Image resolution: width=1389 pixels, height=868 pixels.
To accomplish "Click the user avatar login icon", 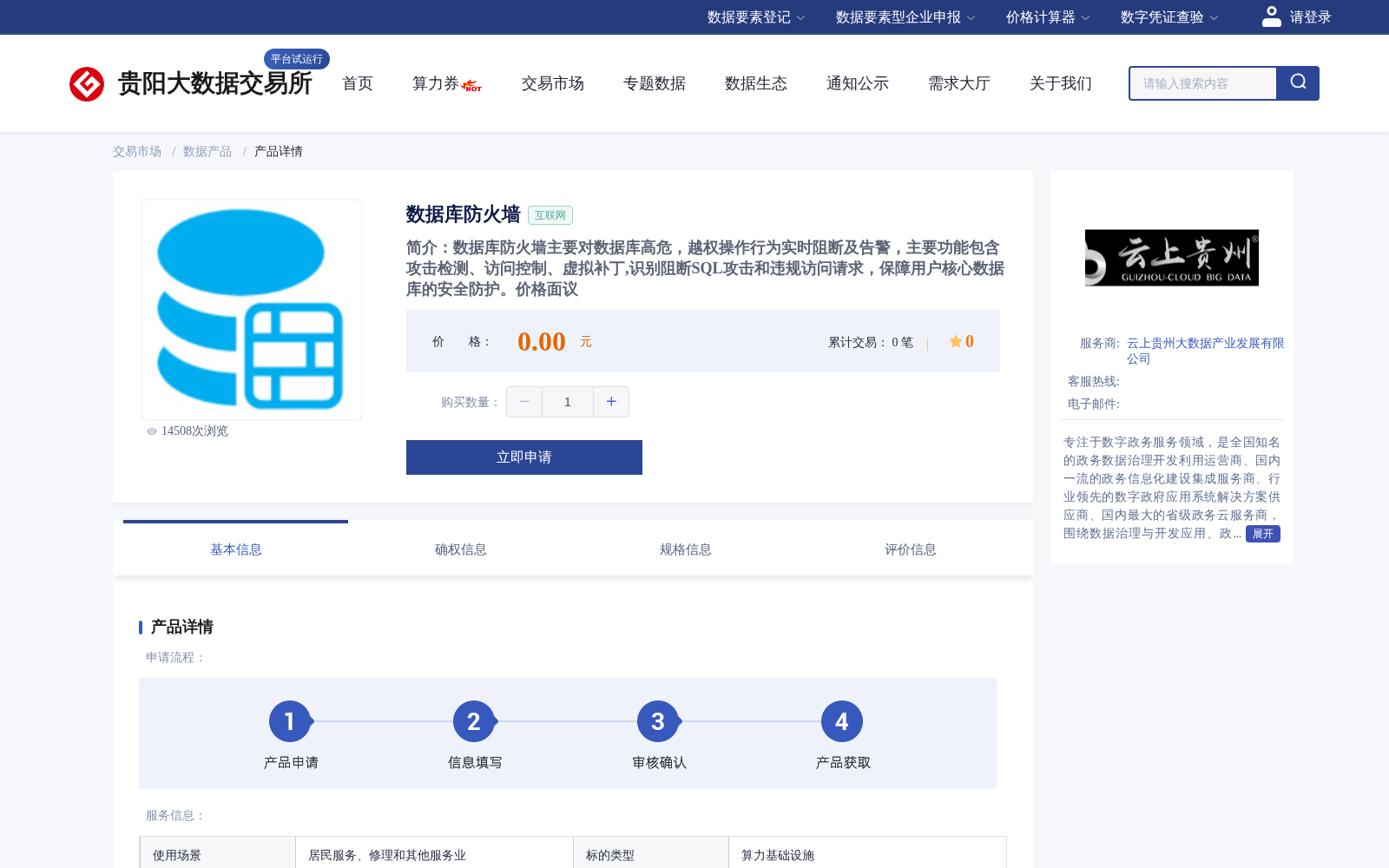I will [x=1272, y=16].
